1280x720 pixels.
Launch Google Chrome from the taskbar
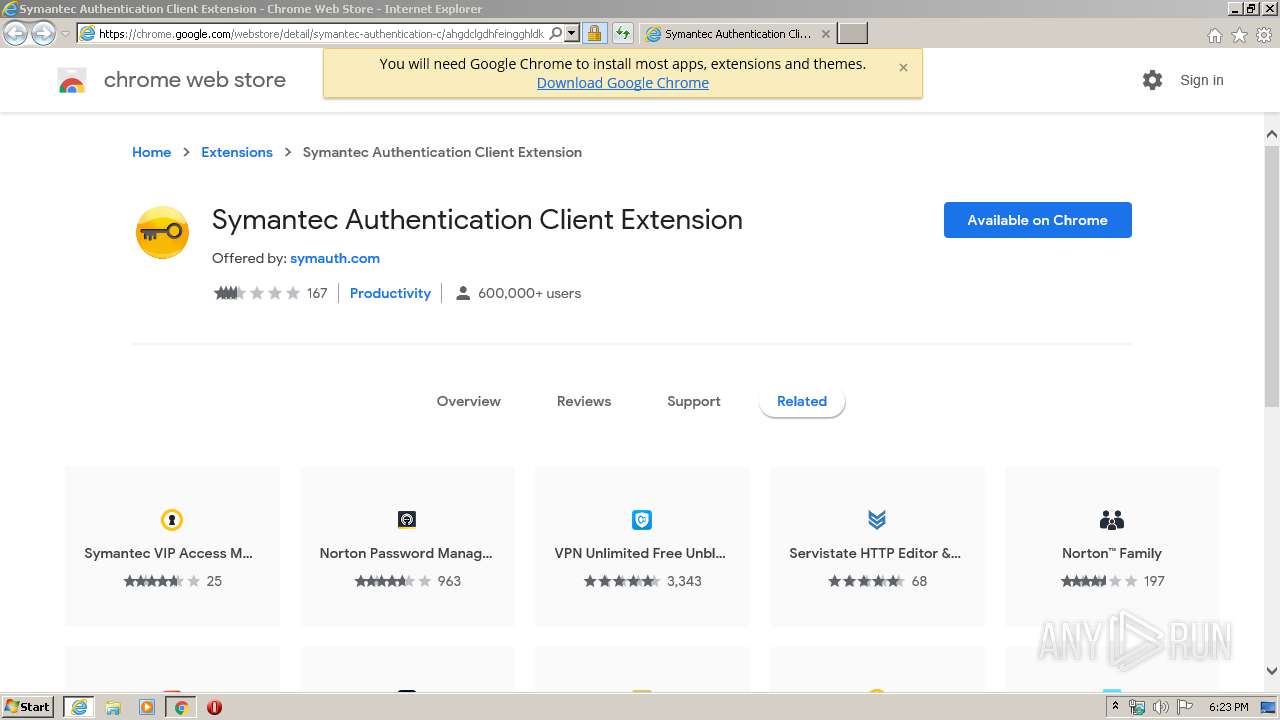click(181, 707)
